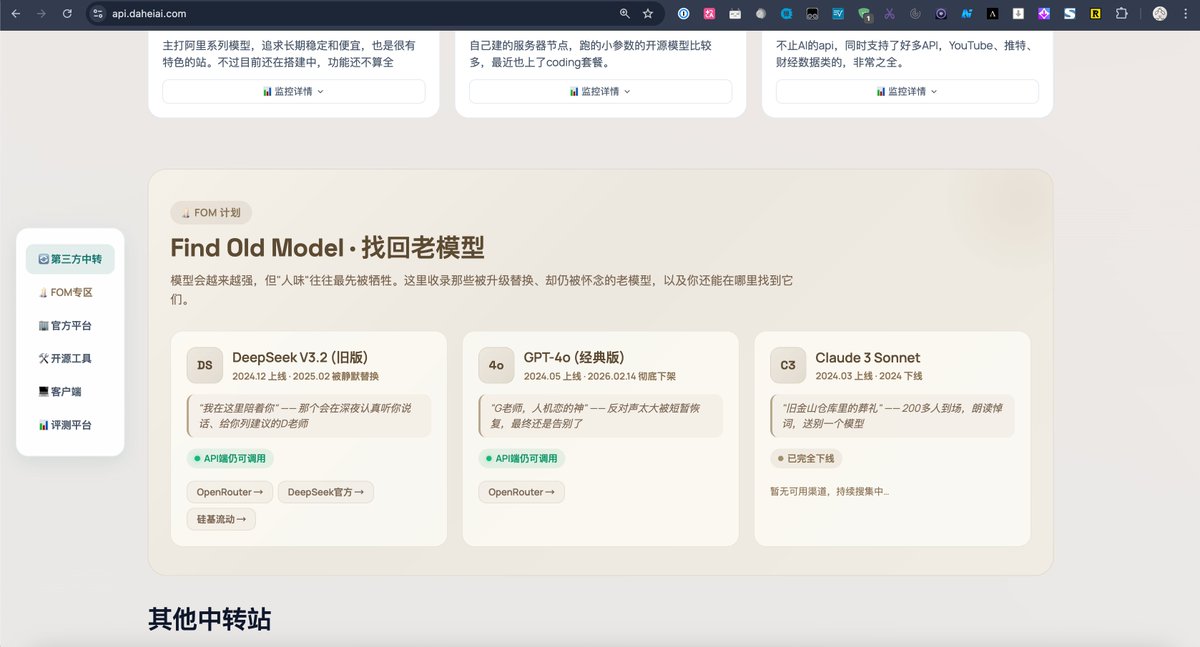This screenshot has width=1200, height=647.
Task: Bookmark this page with the star icon
Action: (x=648, y=14)
